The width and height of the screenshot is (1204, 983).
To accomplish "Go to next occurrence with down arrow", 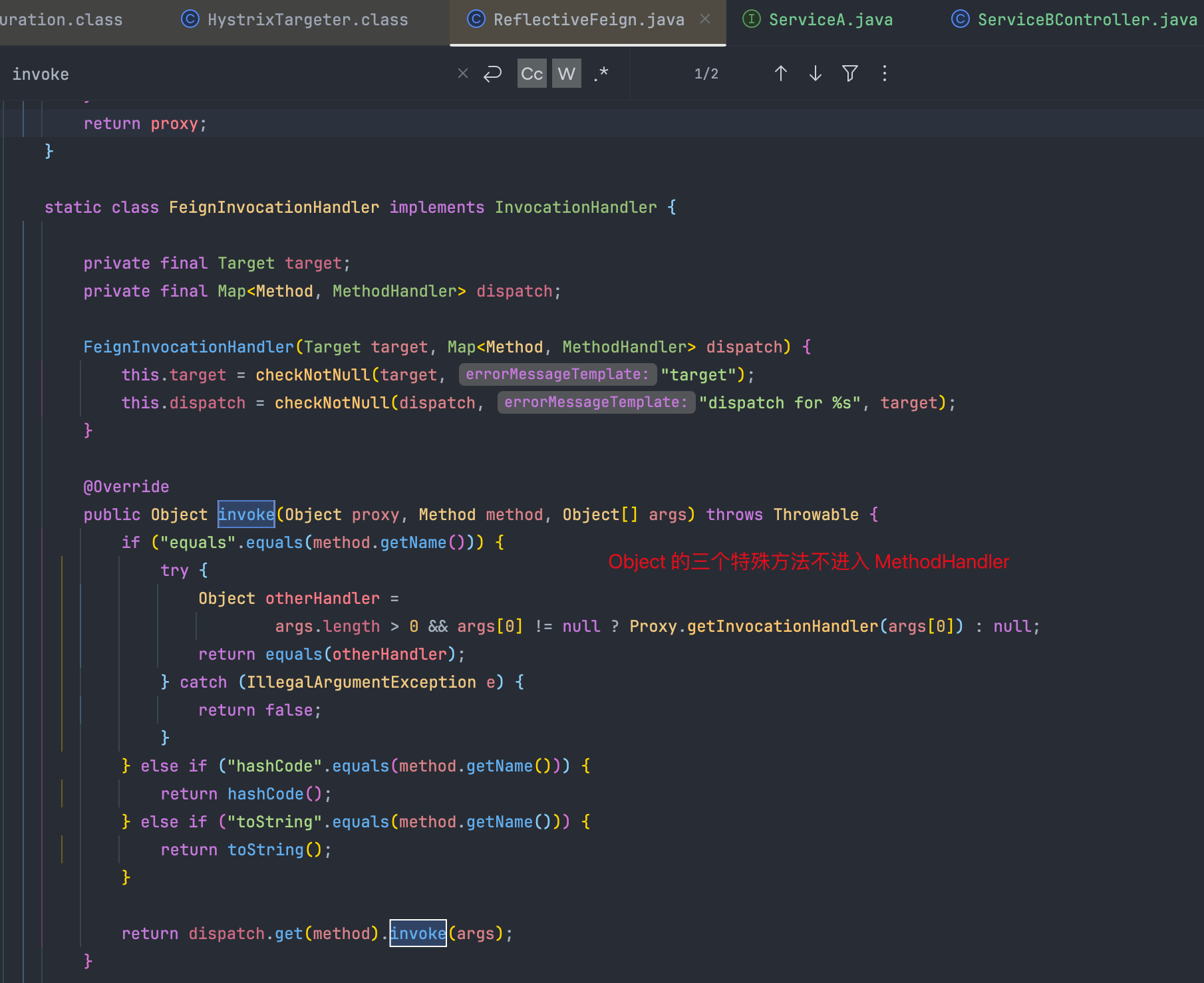I will click(816, 73).
